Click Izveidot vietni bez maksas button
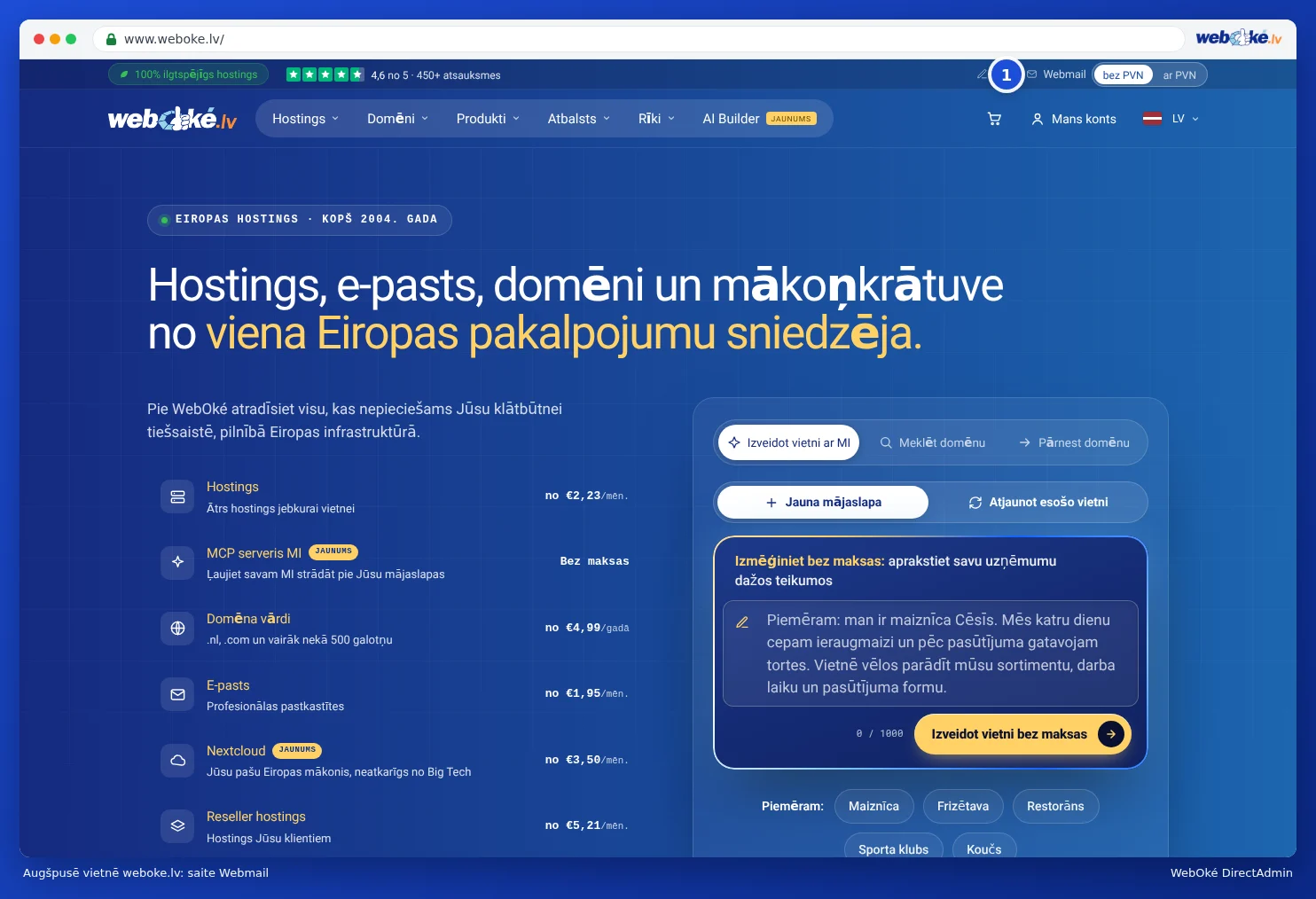 pos(1022,734)
